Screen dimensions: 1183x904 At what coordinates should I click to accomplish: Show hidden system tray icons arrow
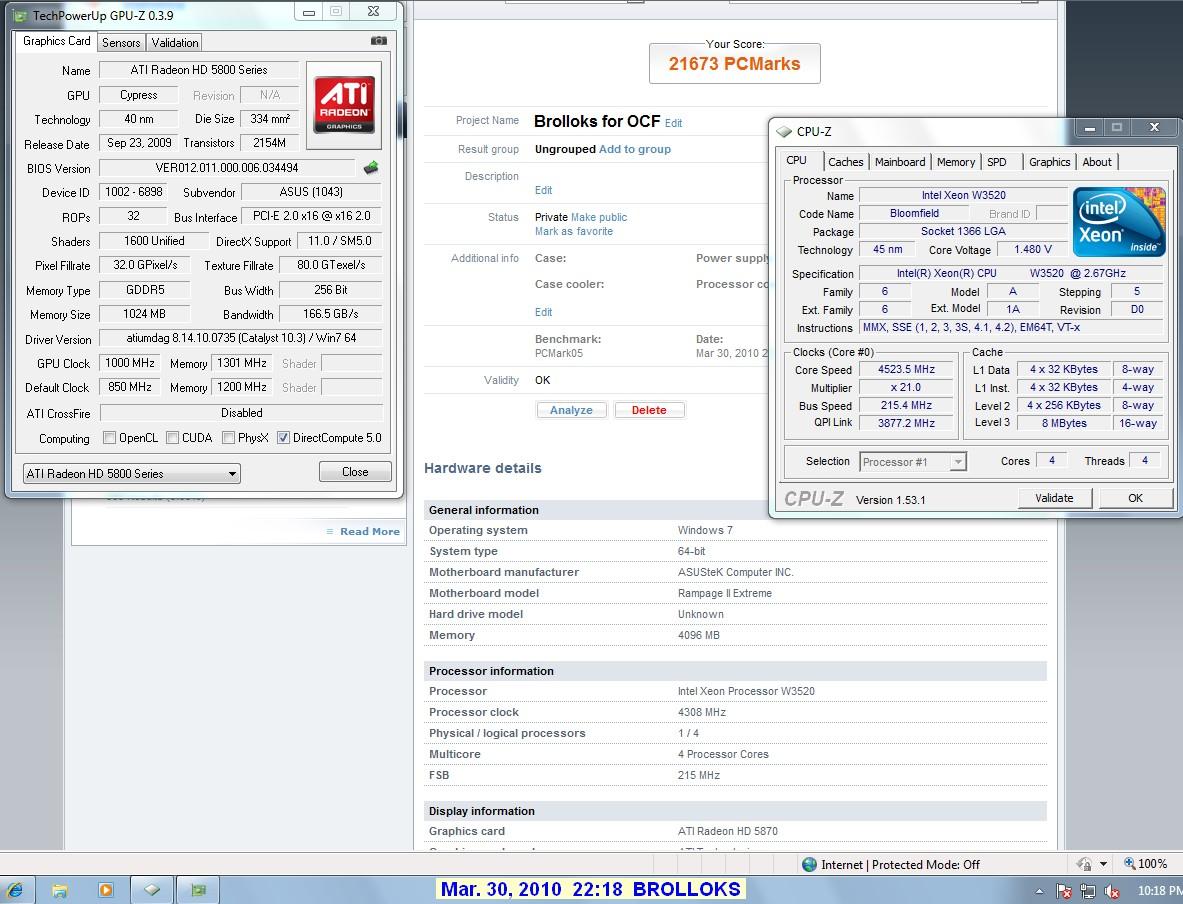(x=1039, y=892)
